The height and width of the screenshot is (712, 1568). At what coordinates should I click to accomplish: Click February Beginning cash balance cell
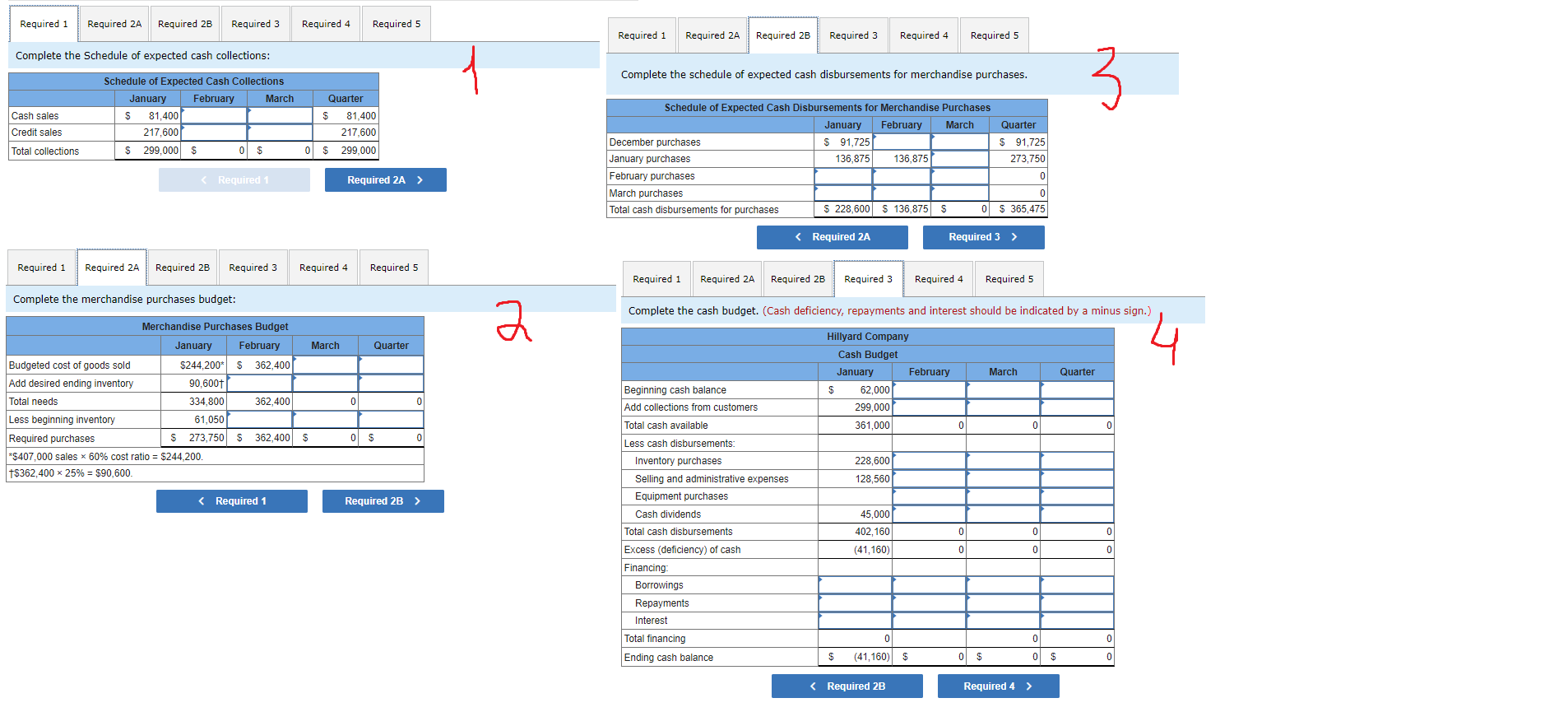tap(930, 389)
